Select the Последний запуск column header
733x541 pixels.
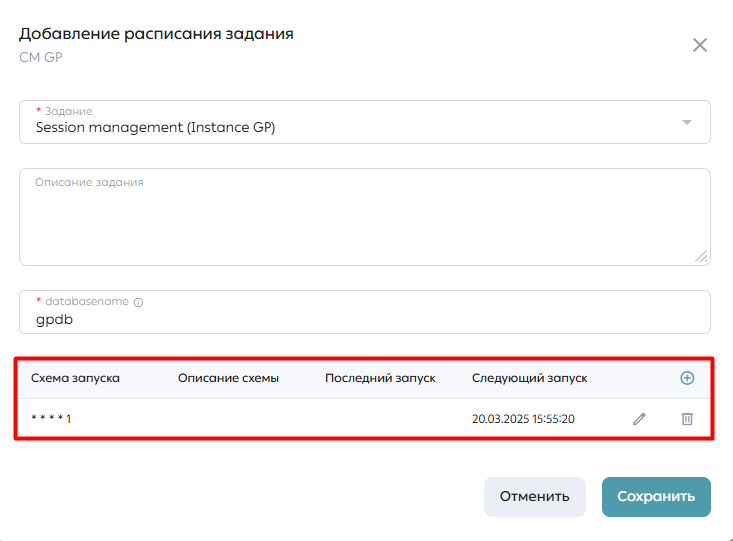tap(380, 378)
